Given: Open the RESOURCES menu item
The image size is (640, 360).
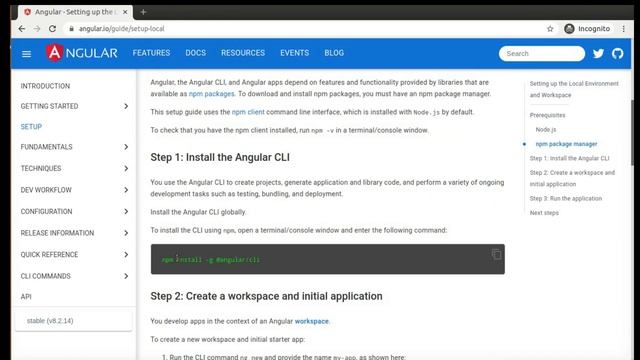Looking at the screenshot, I should click(x=243, y=53).
